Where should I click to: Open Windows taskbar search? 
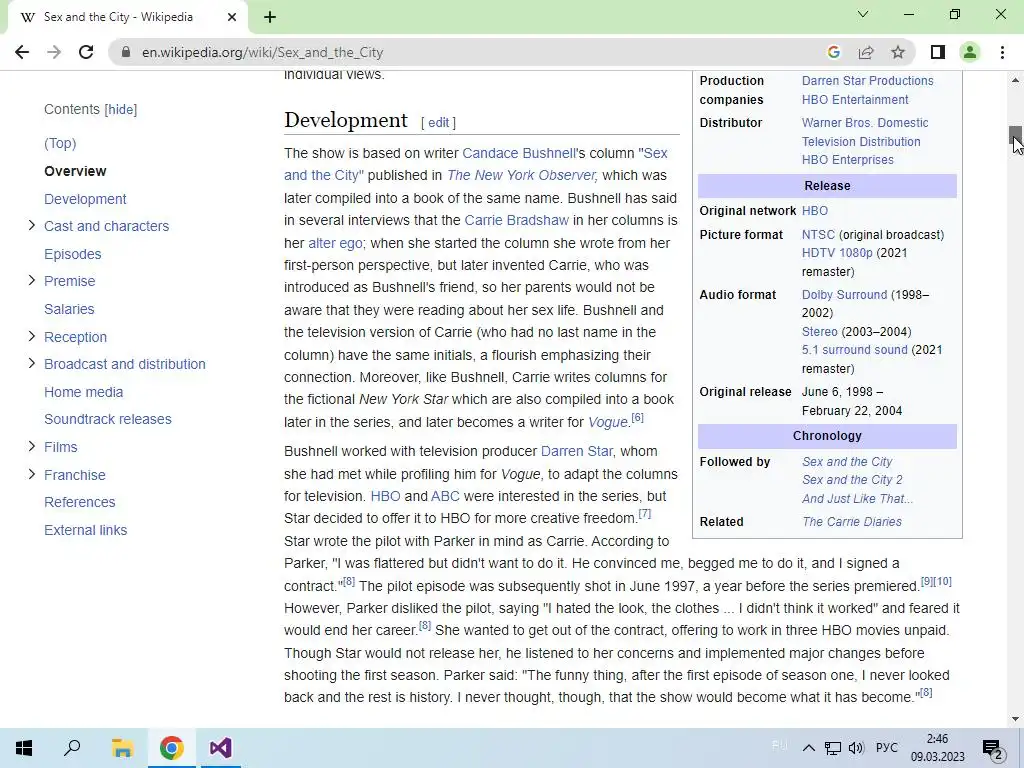72,748
